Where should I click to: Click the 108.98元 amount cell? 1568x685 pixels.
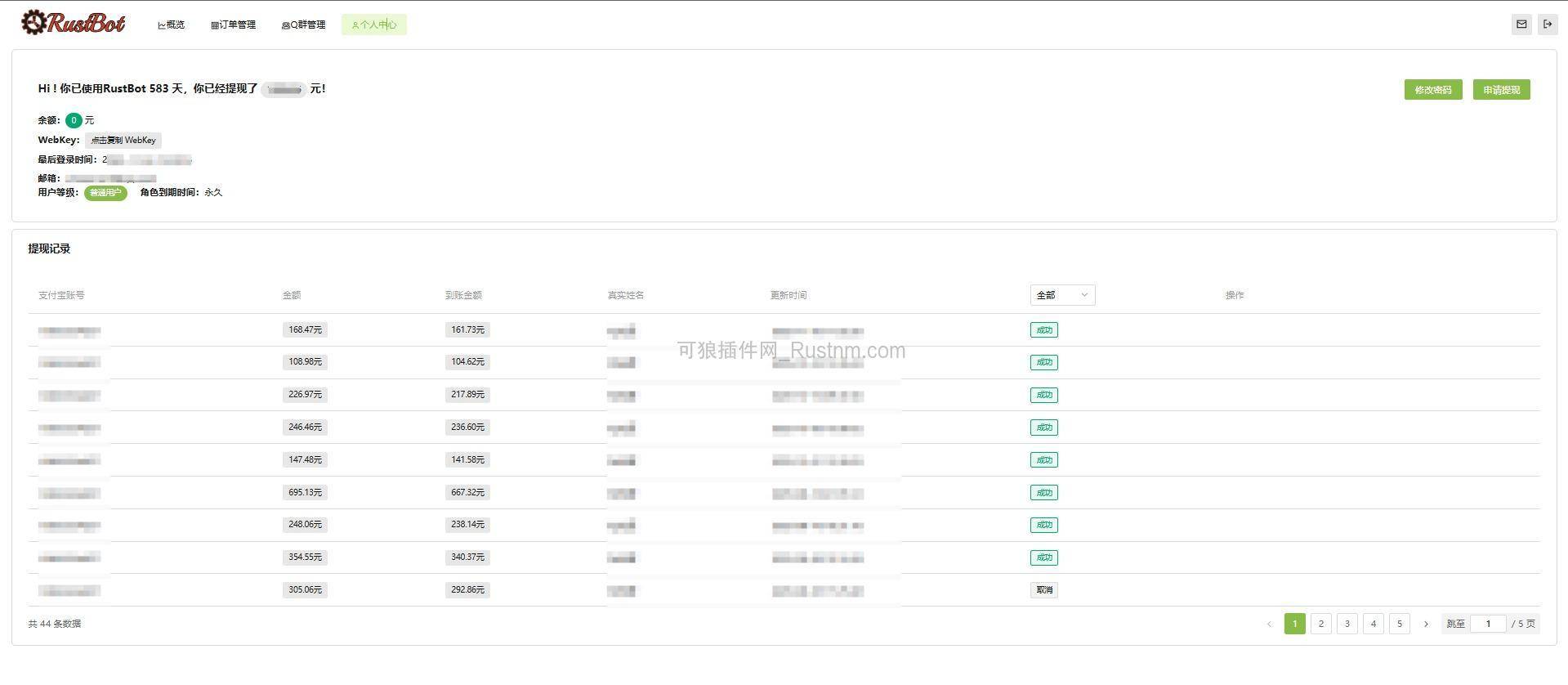(x=305, y=362)
